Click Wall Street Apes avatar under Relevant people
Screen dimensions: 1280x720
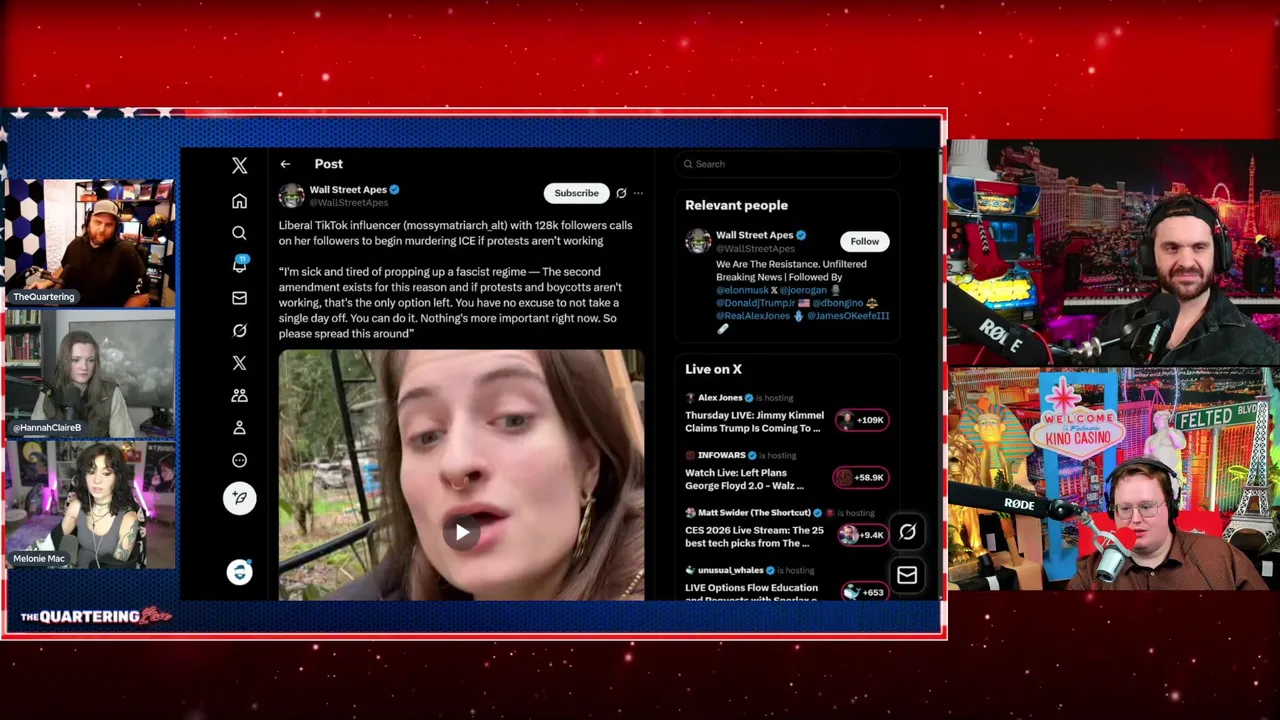pyautogui.click(x=698, y=241)
